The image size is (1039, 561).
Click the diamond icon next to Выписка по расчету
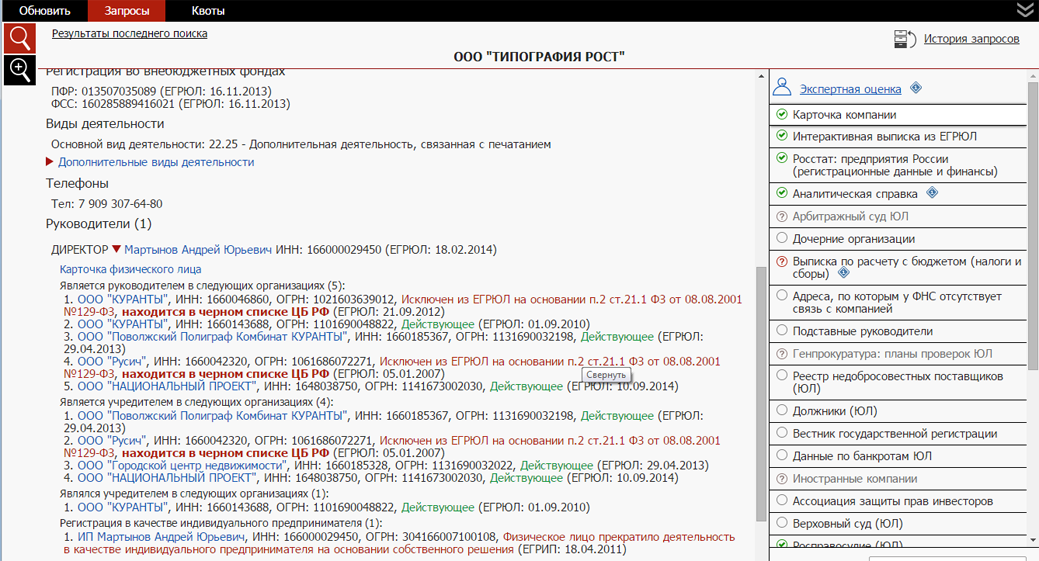(x=844, y=273)
